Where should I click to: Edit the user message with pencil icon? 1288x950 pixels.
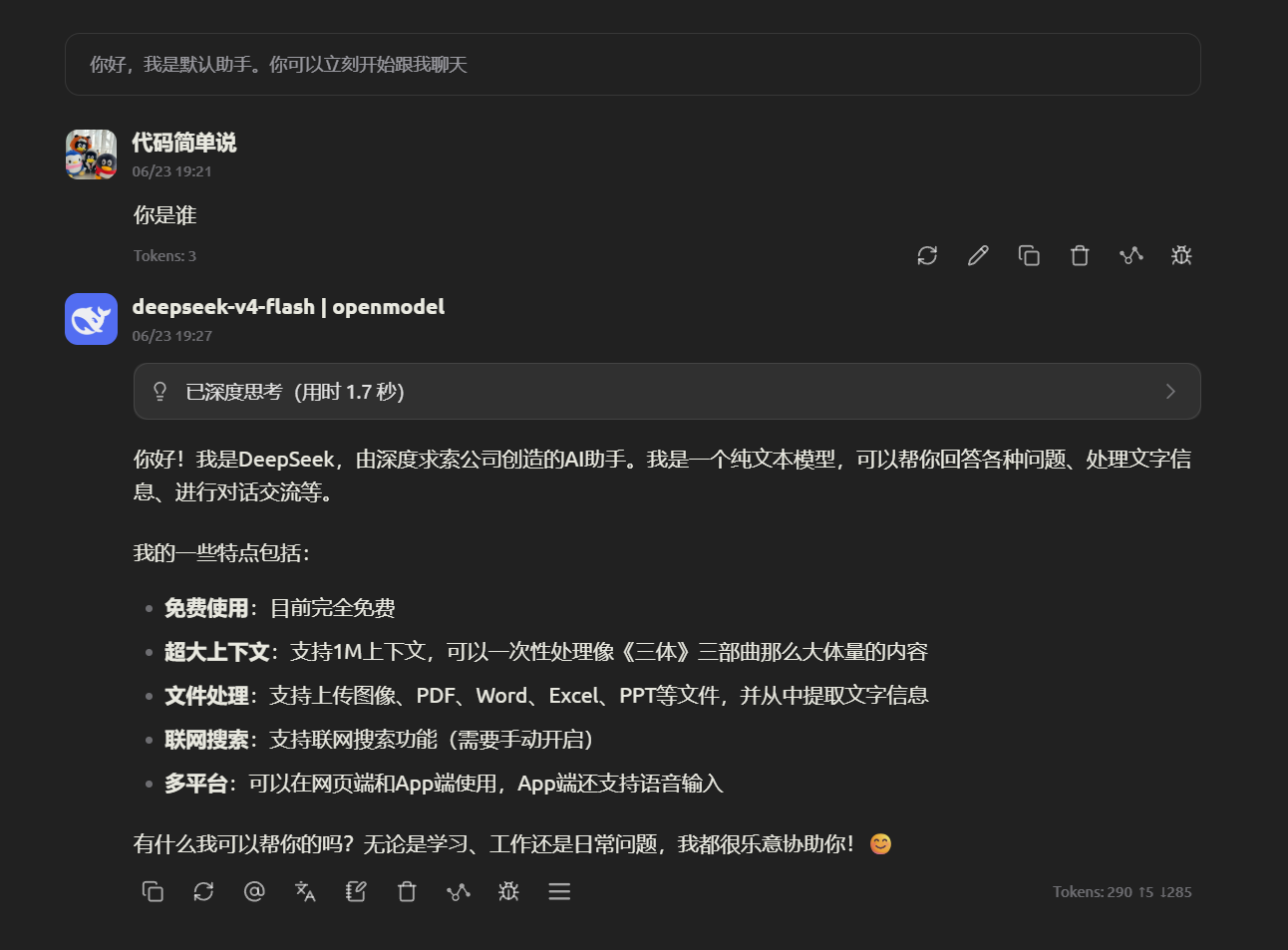978,256
